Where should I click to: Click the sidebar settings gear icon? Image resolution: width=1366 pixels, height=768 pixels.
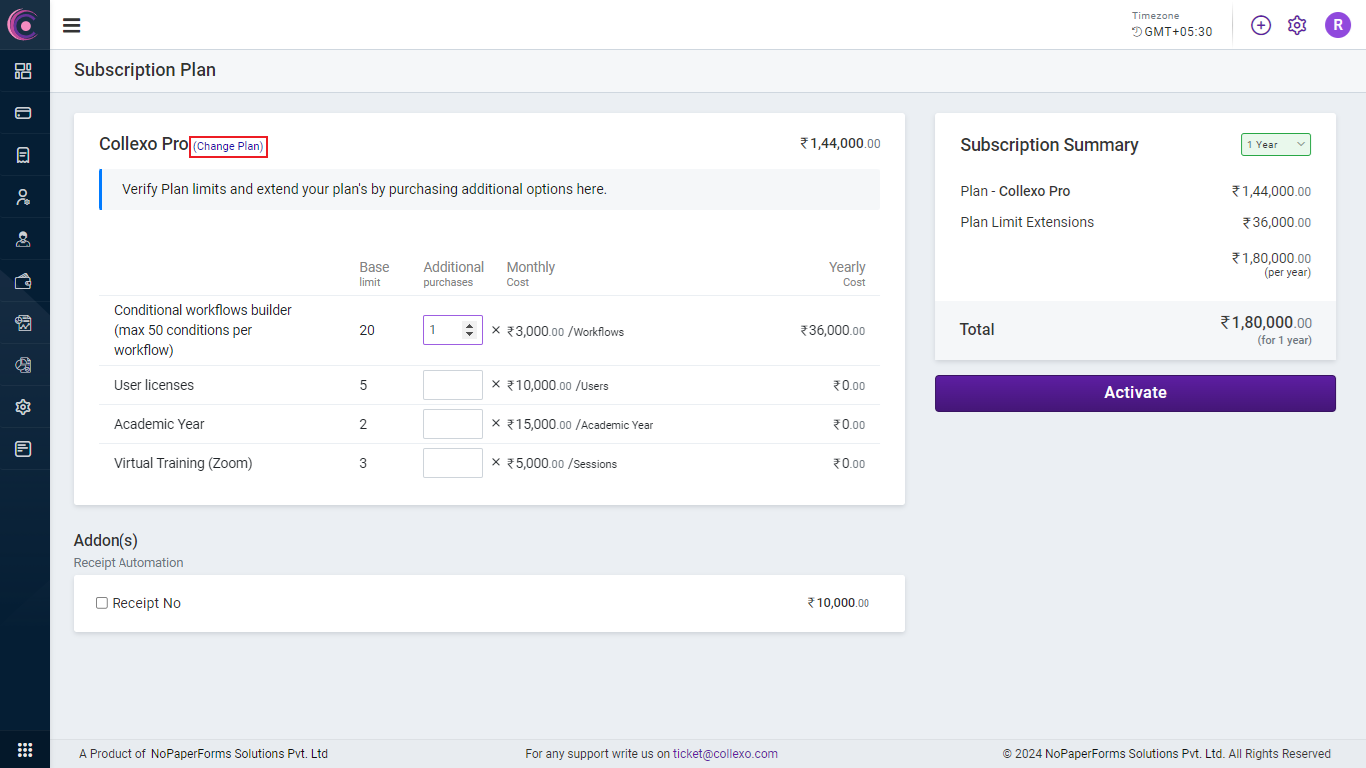(x=23, y=407)
